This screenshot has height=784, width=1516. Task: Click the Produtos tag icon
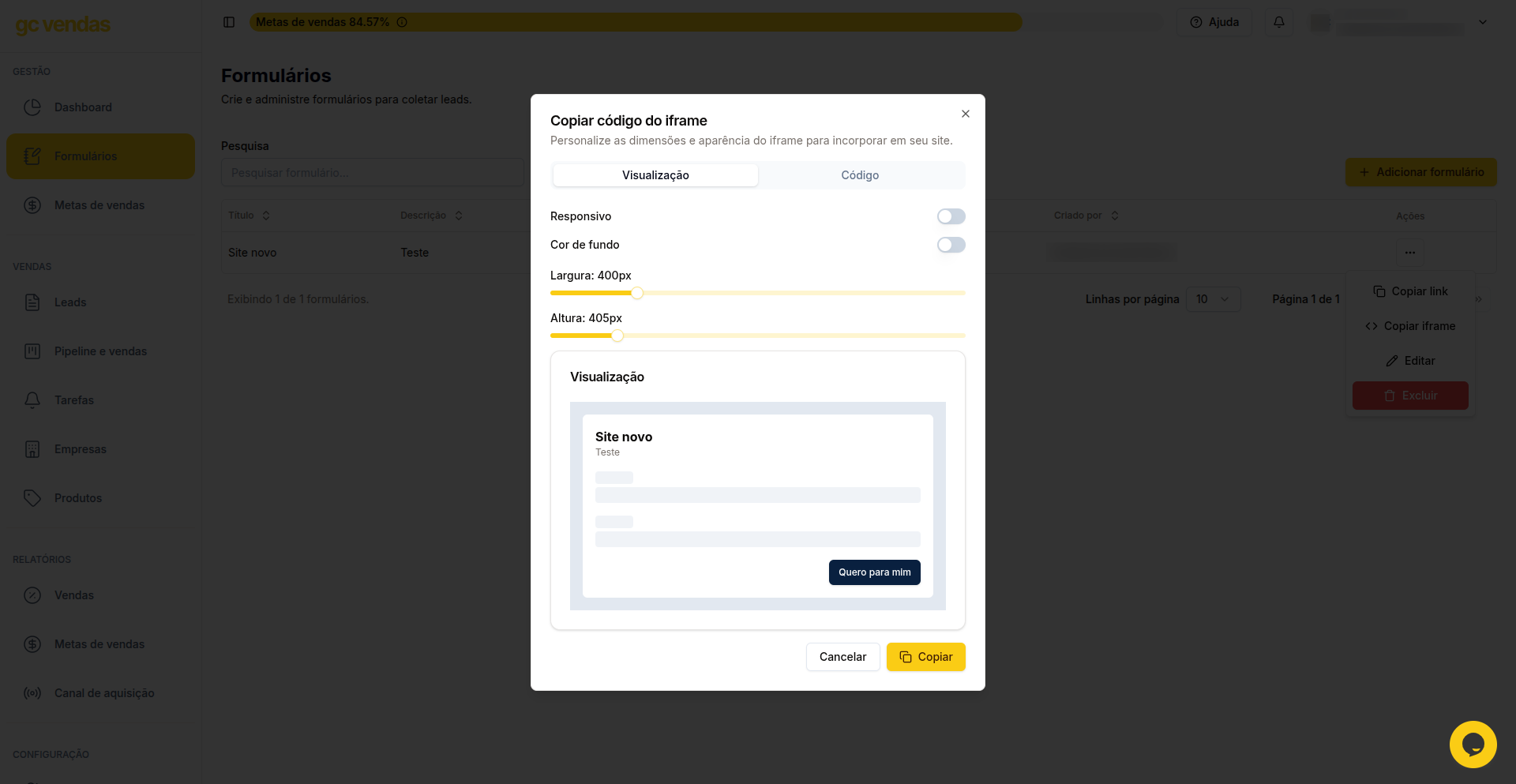[x=32, y=498]
